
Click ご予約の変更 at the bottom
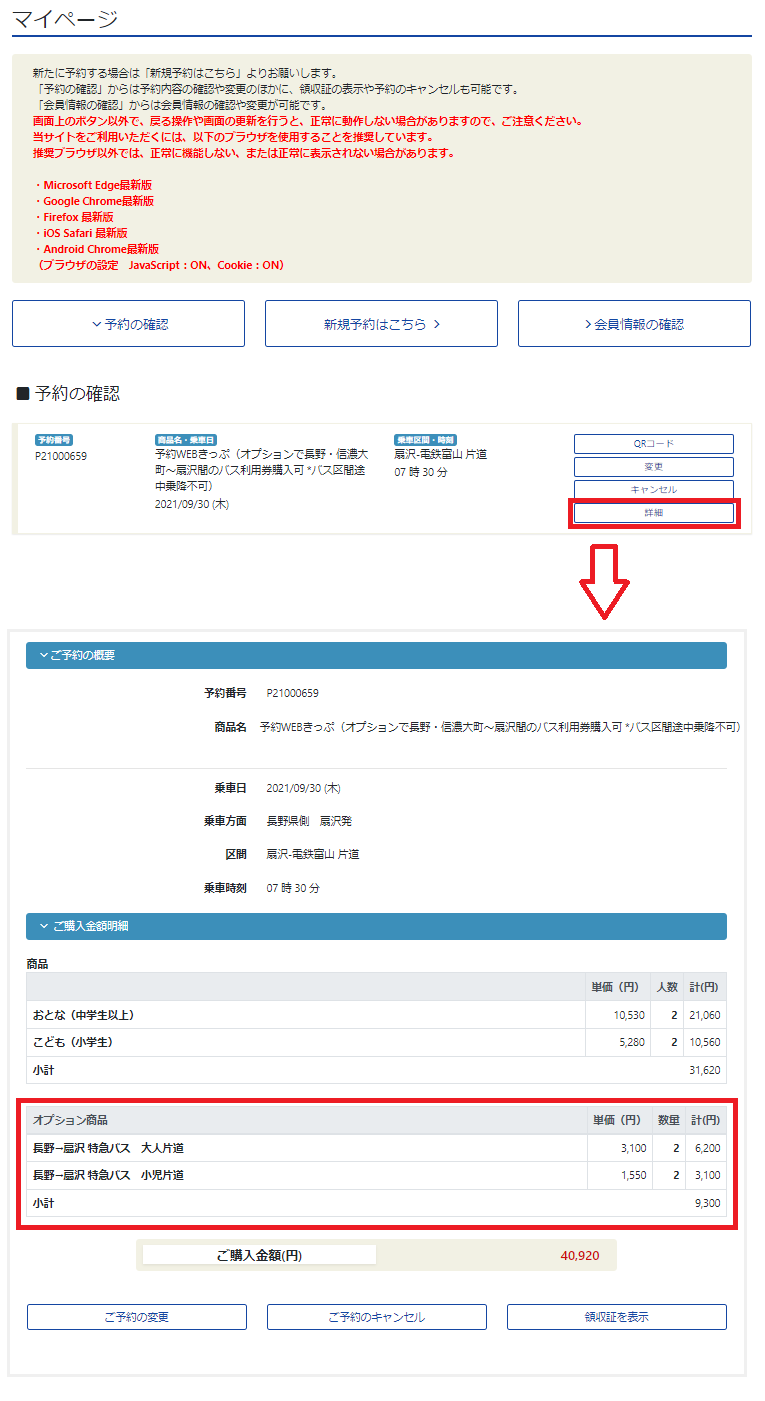point(137,1317)
